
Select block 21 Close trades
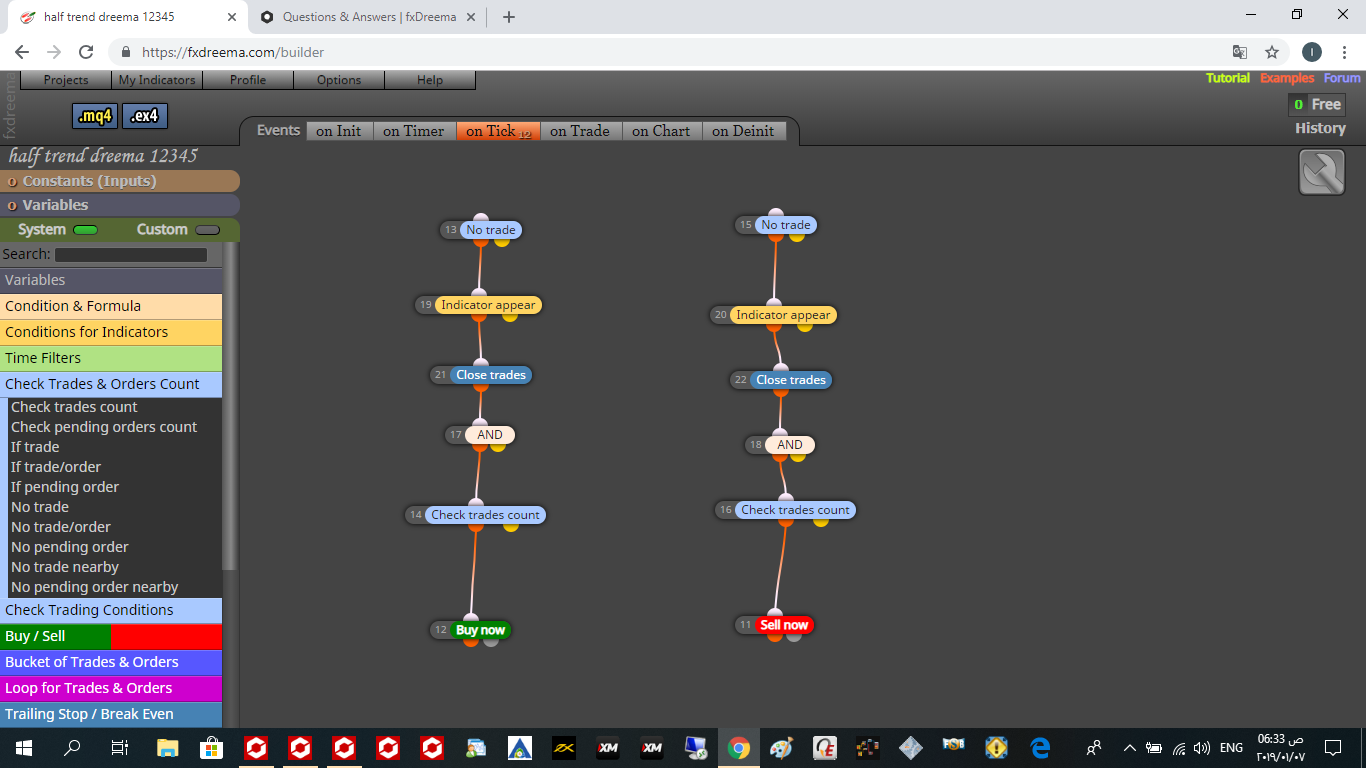490,375
